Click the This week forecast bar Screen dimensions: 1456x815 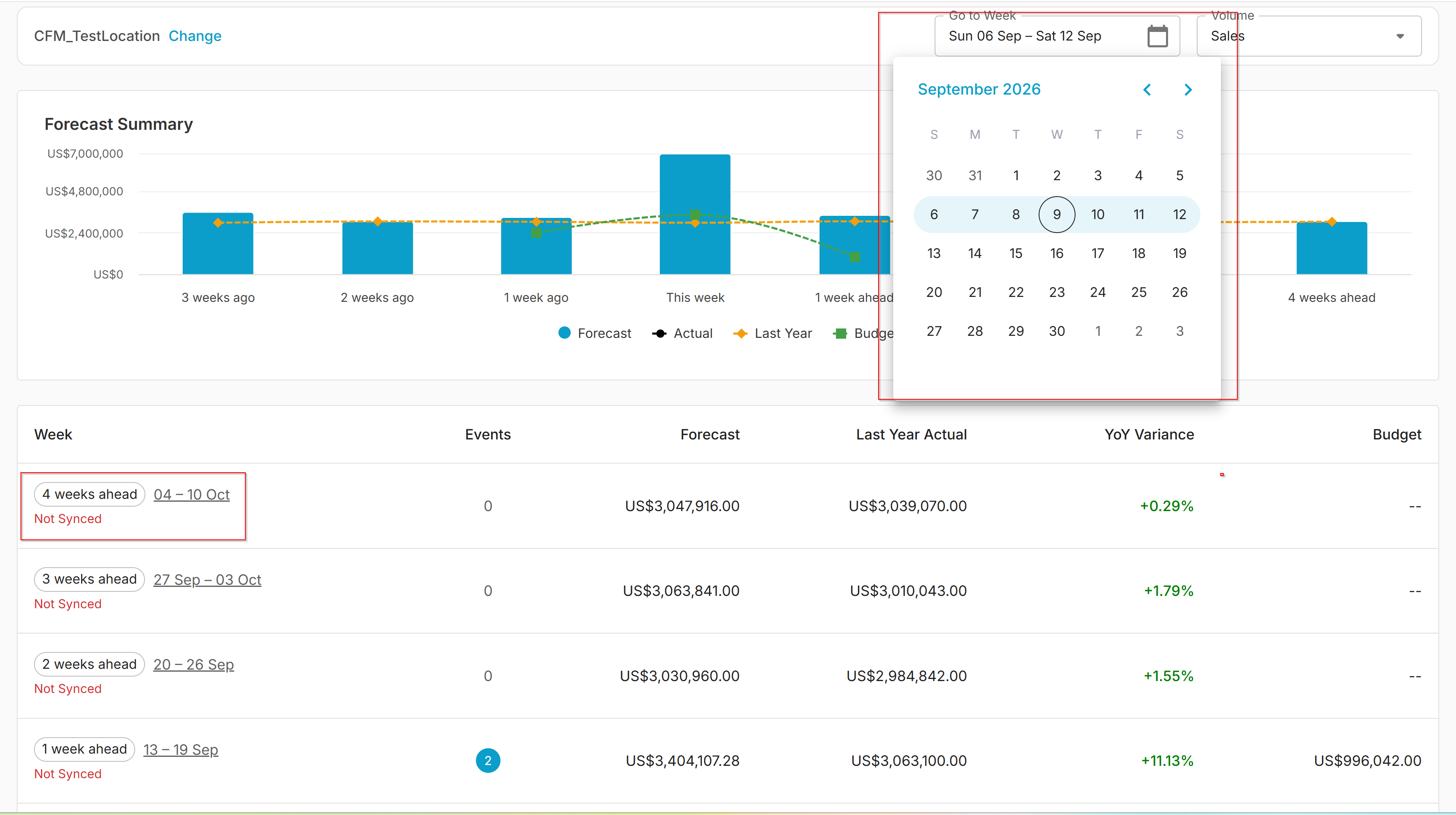(x=695, y=214)
